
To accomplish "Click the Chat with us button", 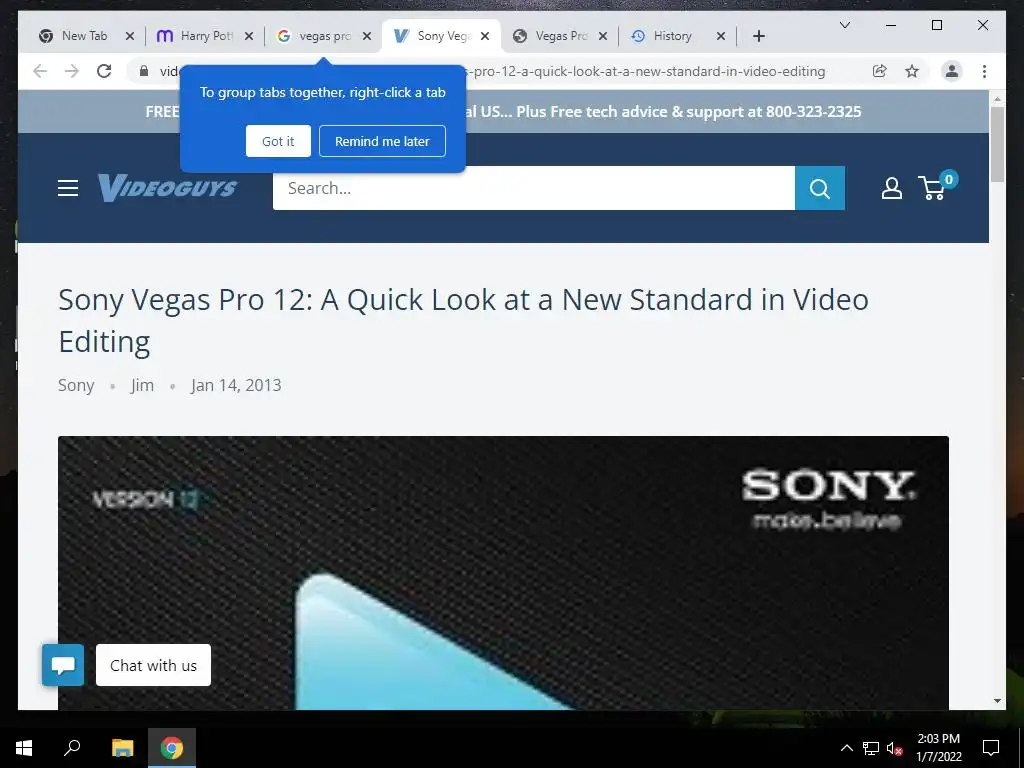I will point(153,665).
